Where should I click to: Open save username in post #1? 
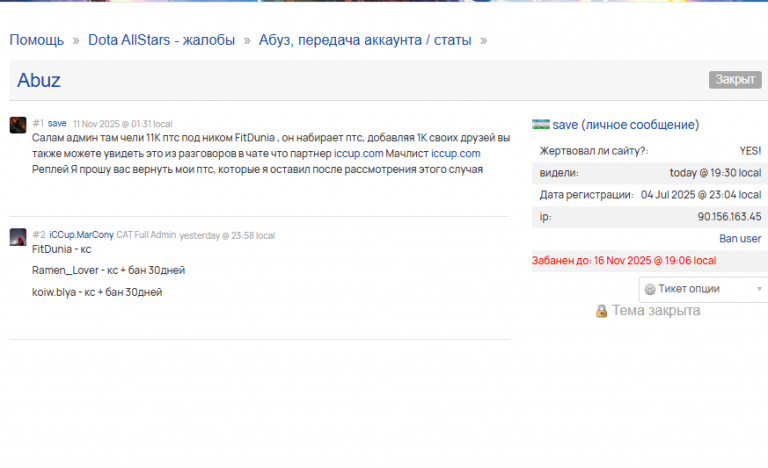pyautogui.click(x=57, y=123)
